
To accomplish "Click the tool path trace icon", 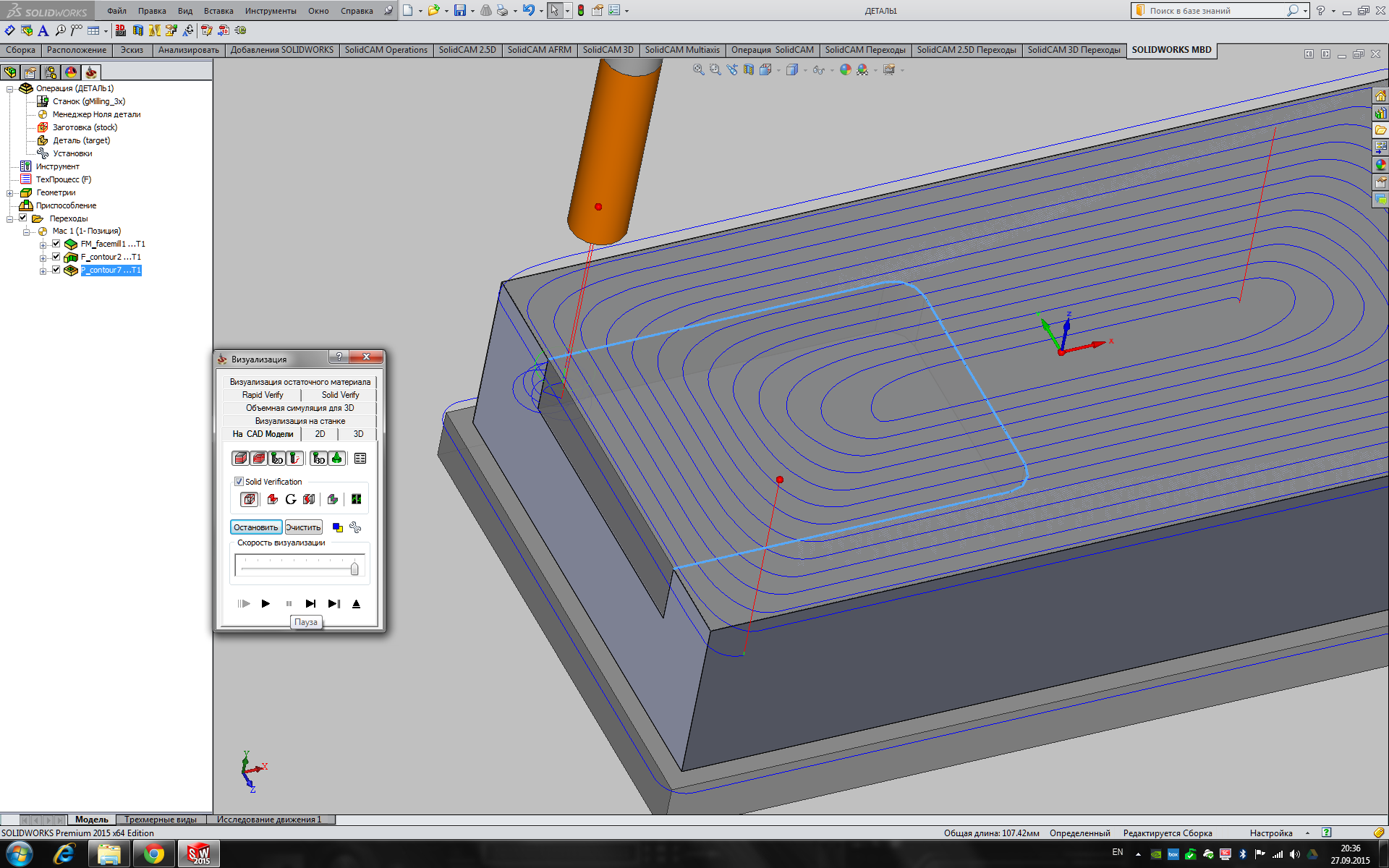I will coord(294,459).
